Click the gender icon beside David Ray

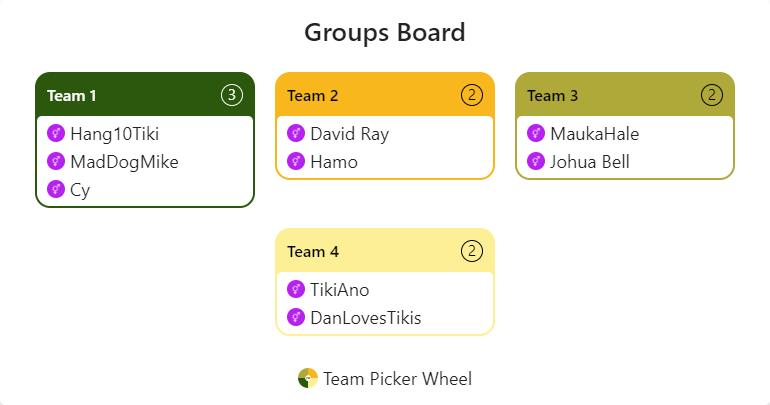(296, 133)
